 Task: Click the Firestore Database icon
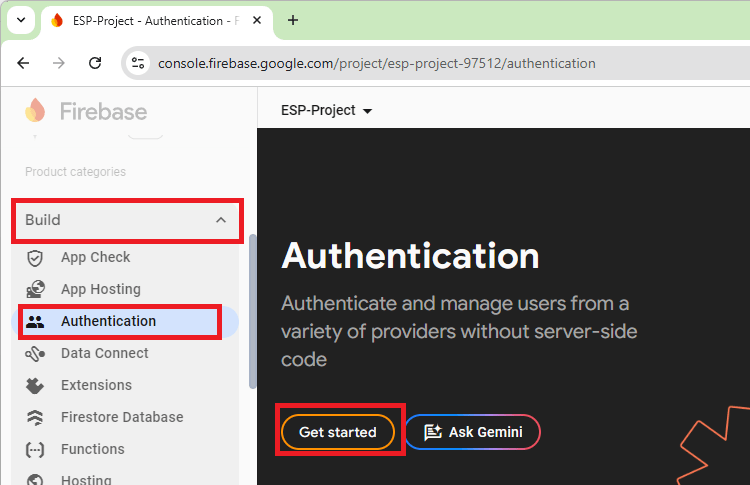36,417
